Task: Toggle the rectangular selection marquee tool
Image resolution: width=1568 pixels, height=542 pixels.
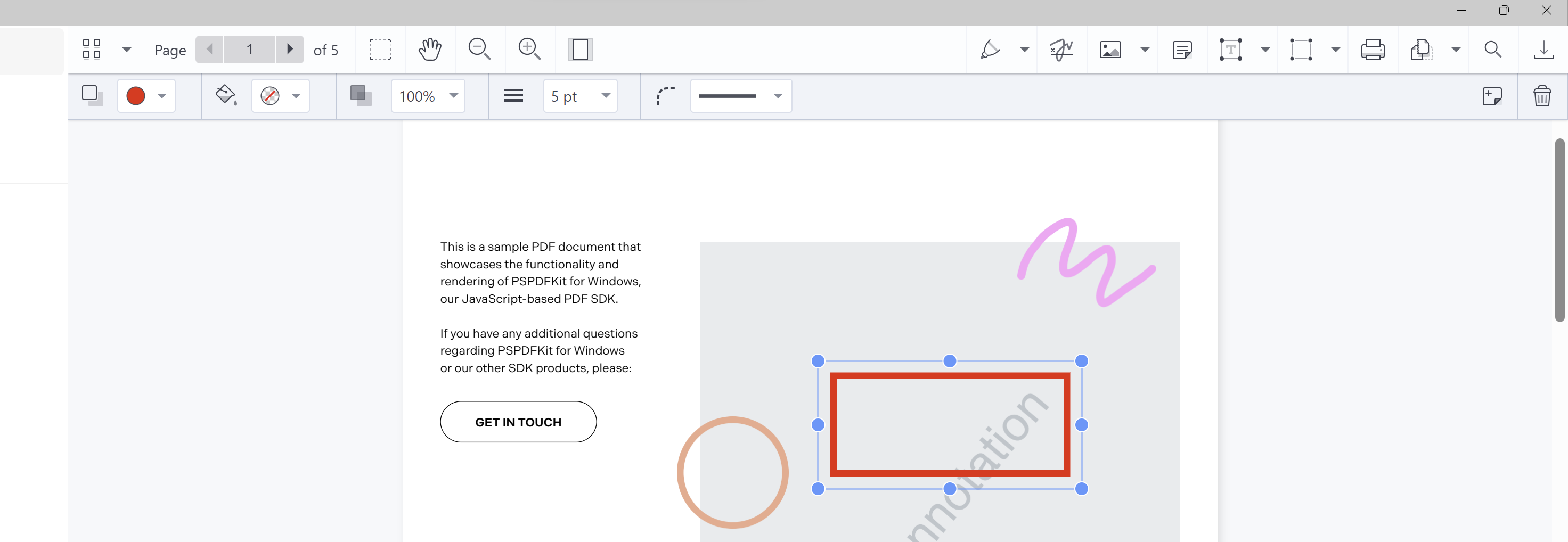Action: (x=380, y=50)
